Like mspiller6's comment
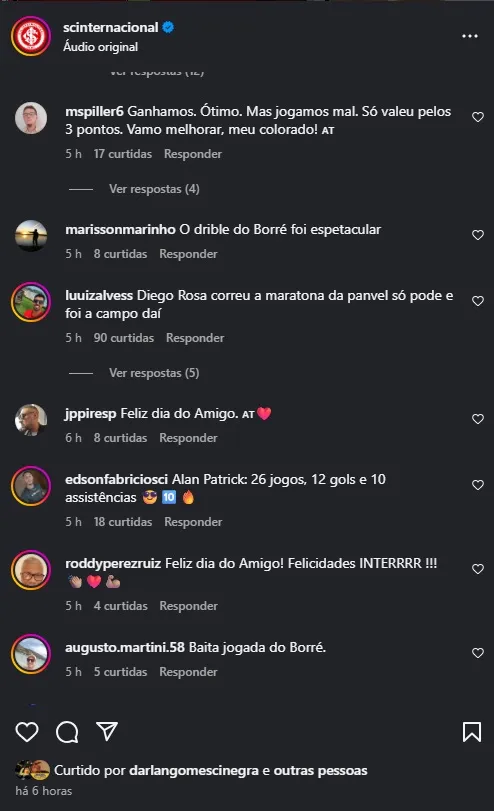494x811 pixels. (478, 117)
